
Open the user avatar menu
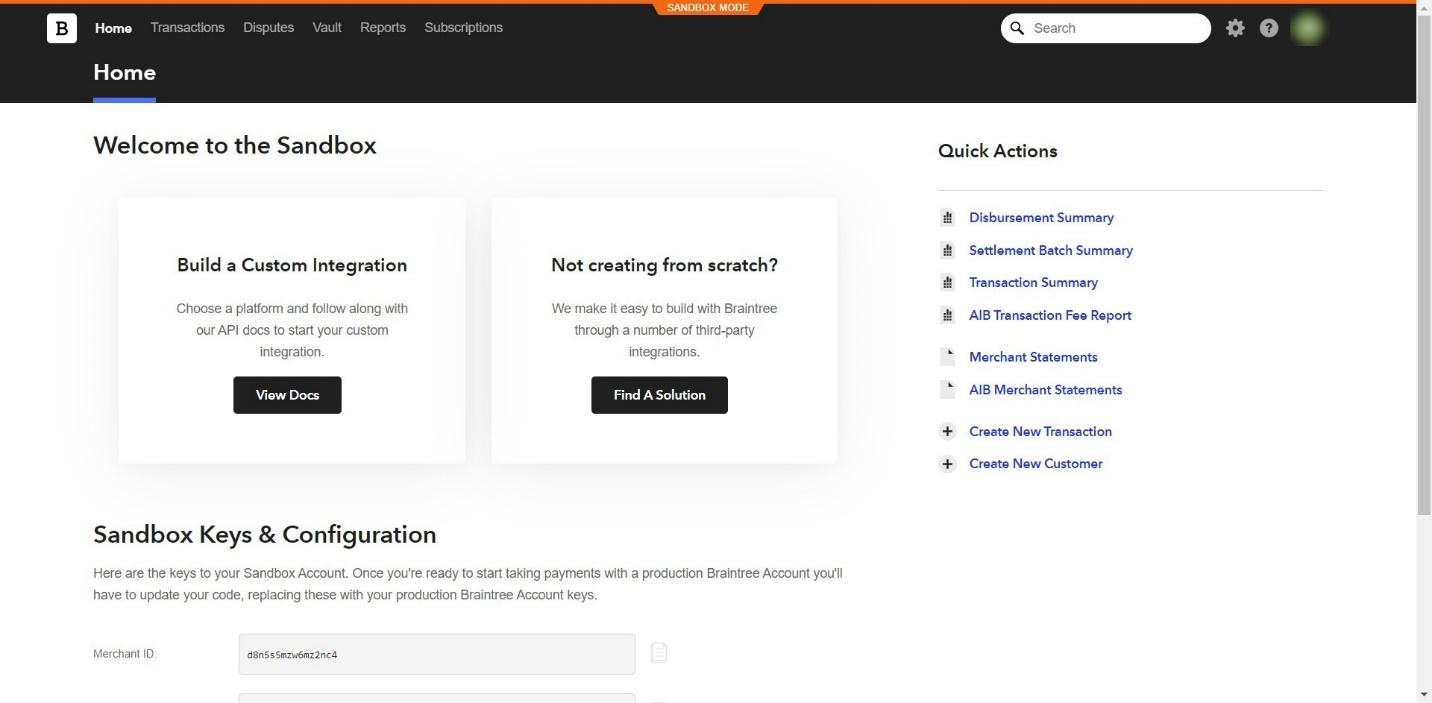click(x=1308, y=28)
